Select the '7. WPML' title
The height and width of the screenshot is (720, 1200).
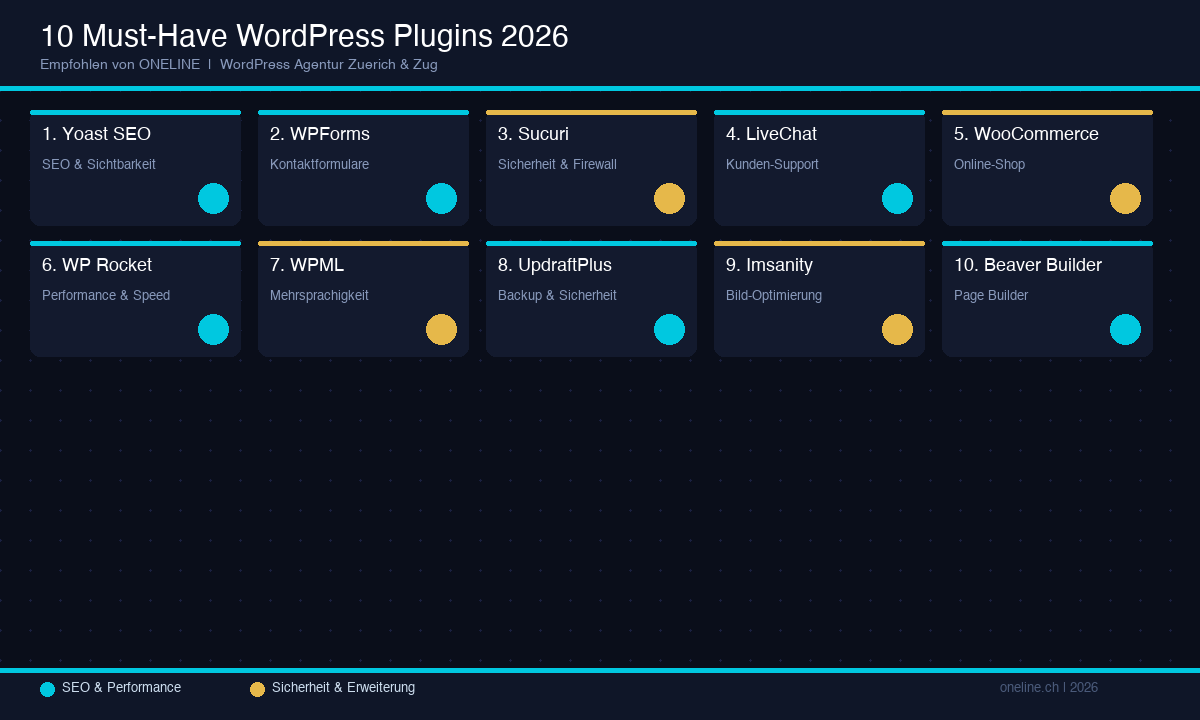tap(307, 265)
